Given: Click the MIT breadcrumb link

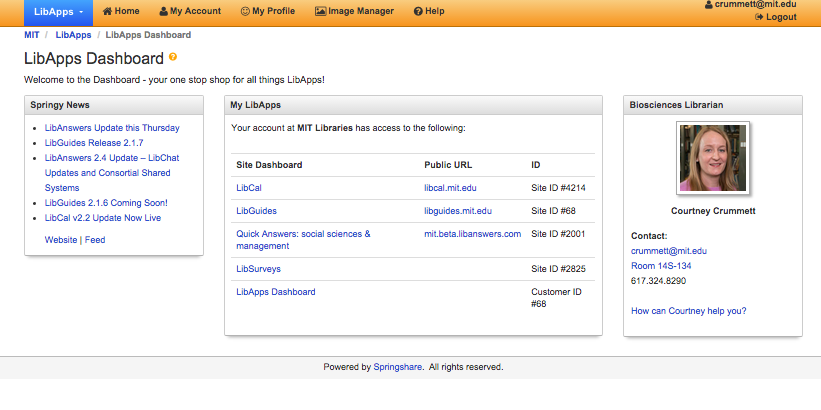Looking at the screenshot, I should pyautogui.click(x=31, y=35).
